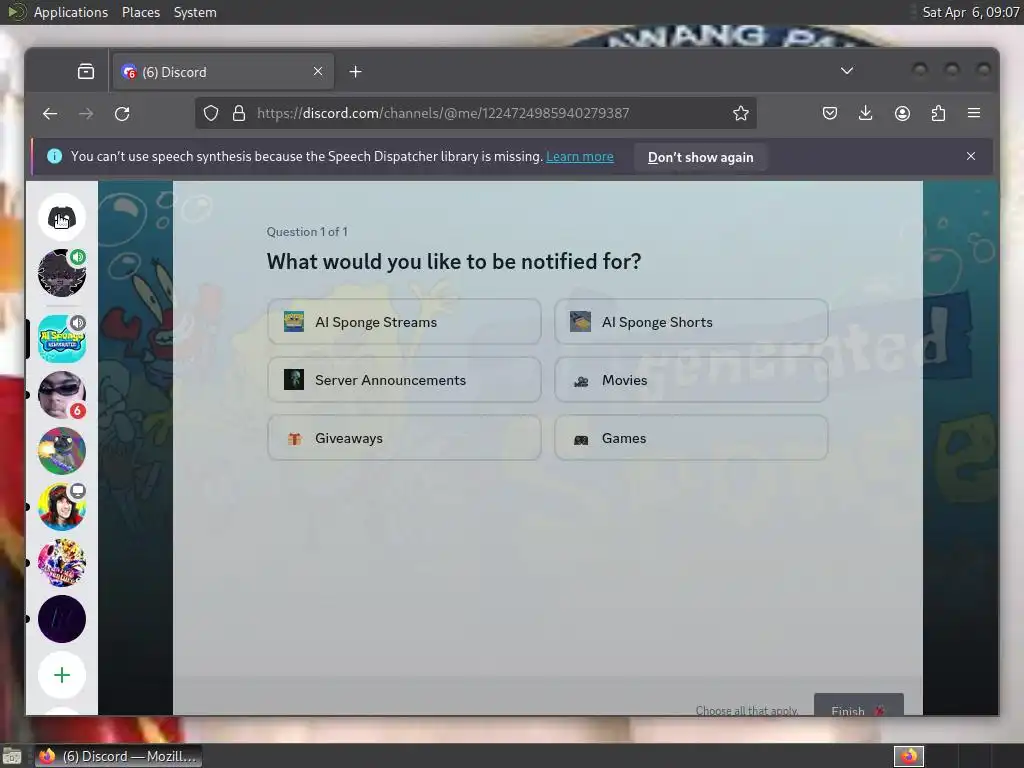Viewport: 1024px width, 768px height.
Task: Open the Firefox View icon beside tabs
Action: pyautogui.click(x=86, y=72)
